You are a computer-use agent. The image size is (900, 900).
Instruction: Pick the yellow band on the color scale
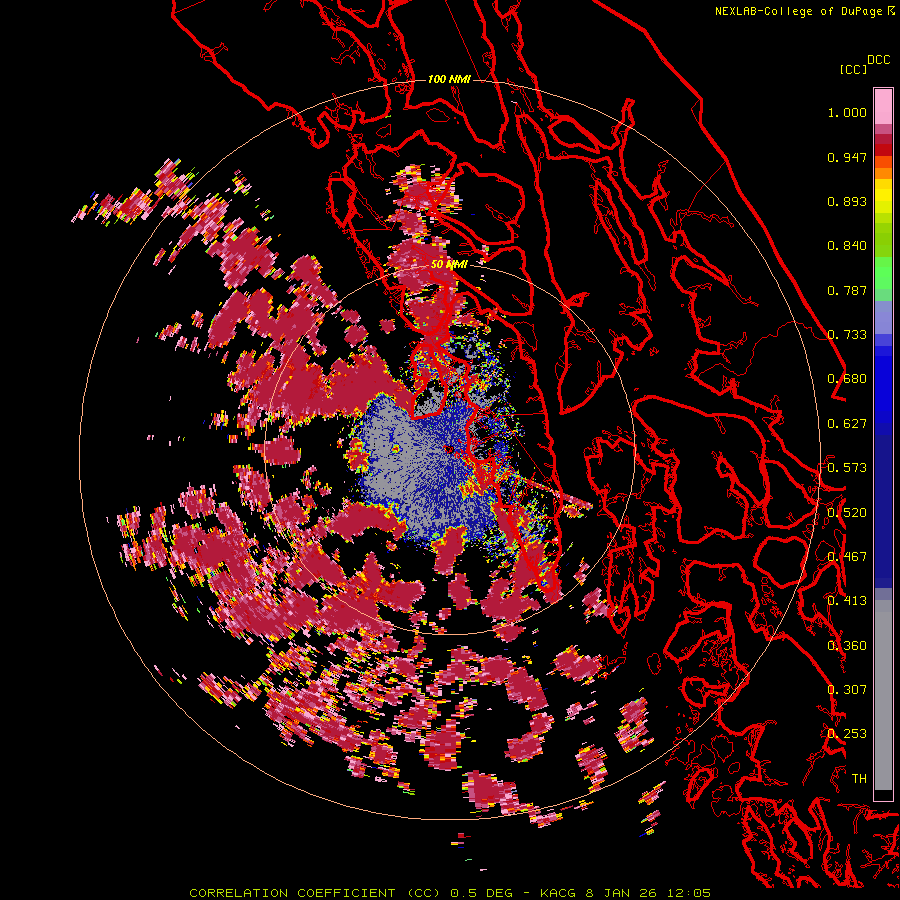[x=883, y=197]
